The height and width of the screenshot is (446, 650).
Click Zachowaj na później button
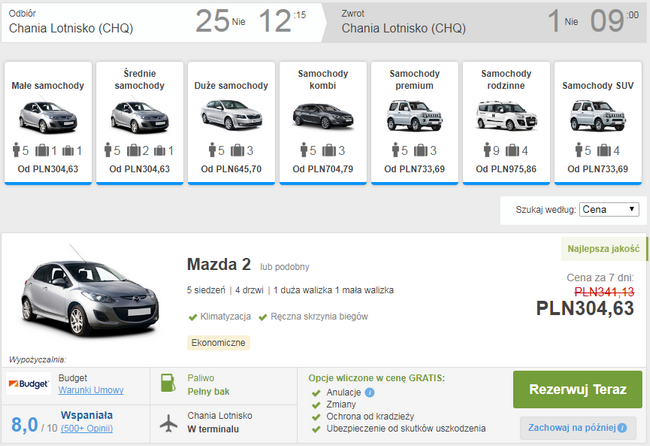tap(578, 428)
